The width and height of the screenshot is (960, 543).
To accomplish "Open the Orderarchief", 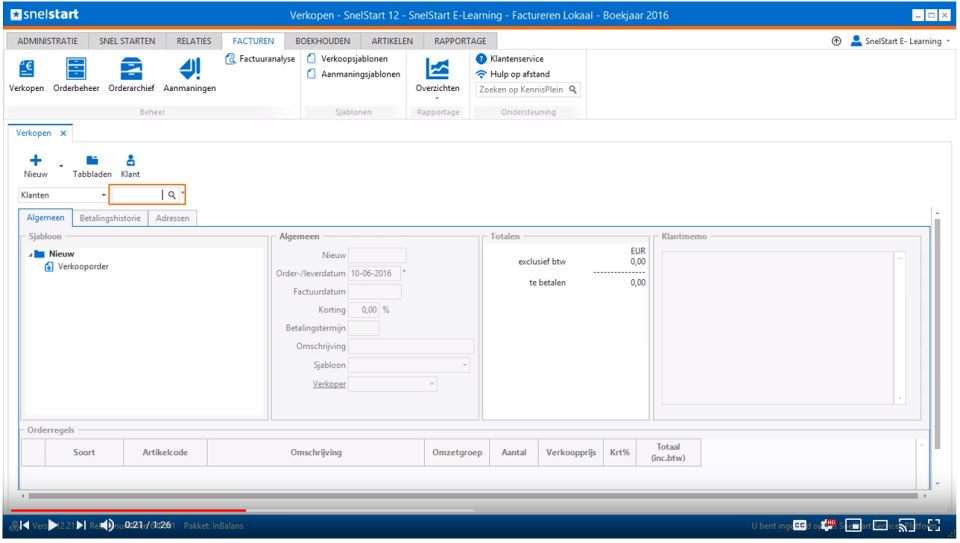I will [x=131, y=75].
